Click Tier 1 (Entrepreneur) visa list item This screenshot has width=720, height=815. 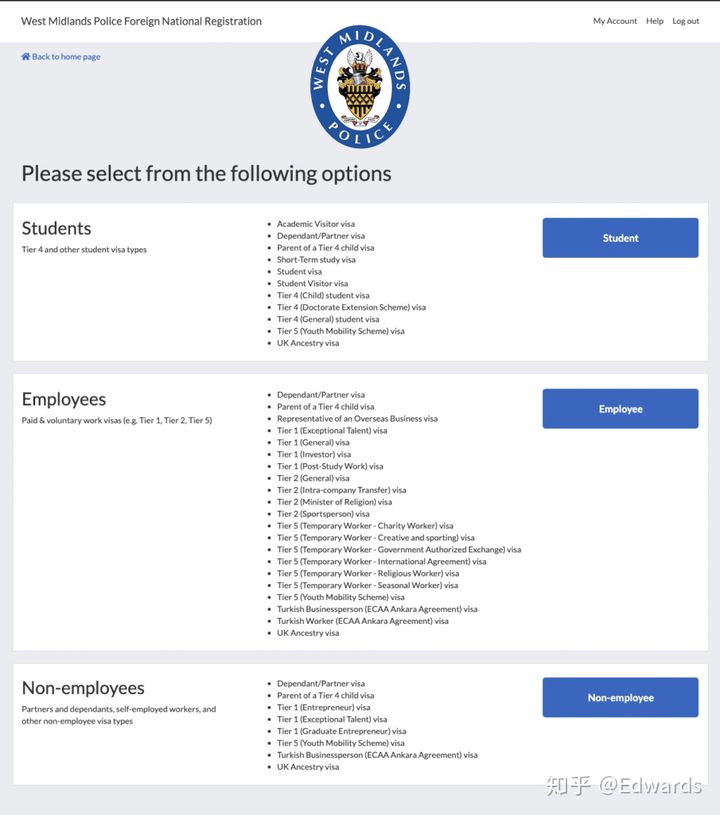323,707
